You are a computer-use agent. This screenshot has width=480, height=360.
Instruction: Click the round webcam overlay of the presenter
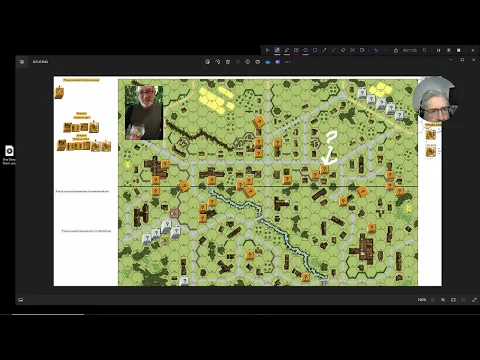434,99
